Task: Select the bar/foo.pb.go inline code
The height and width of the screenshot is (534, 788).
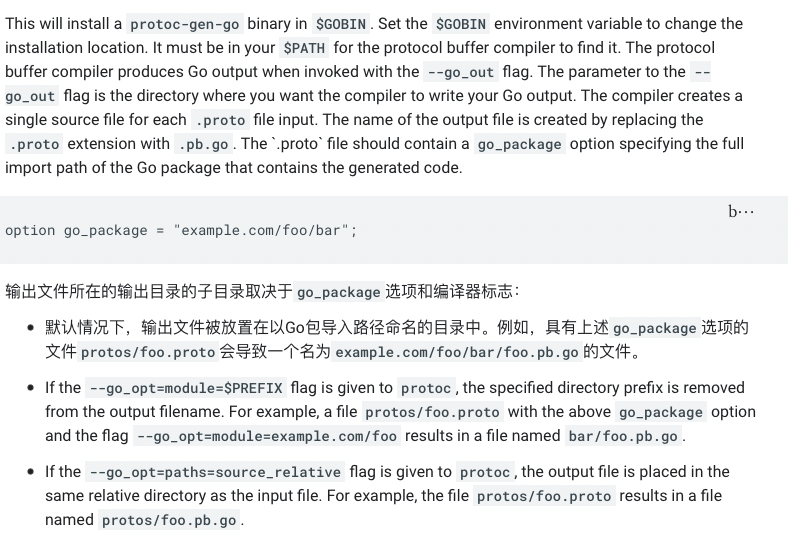Action: 623,437
